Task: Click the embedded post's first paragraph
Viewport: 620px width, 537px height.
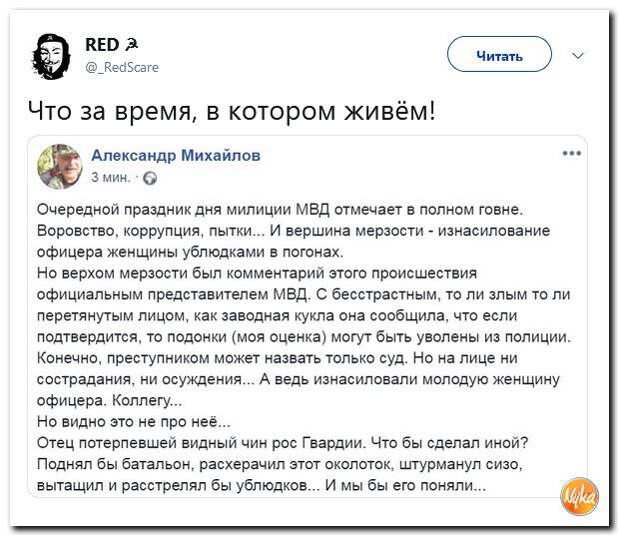Action: (293, 231)
